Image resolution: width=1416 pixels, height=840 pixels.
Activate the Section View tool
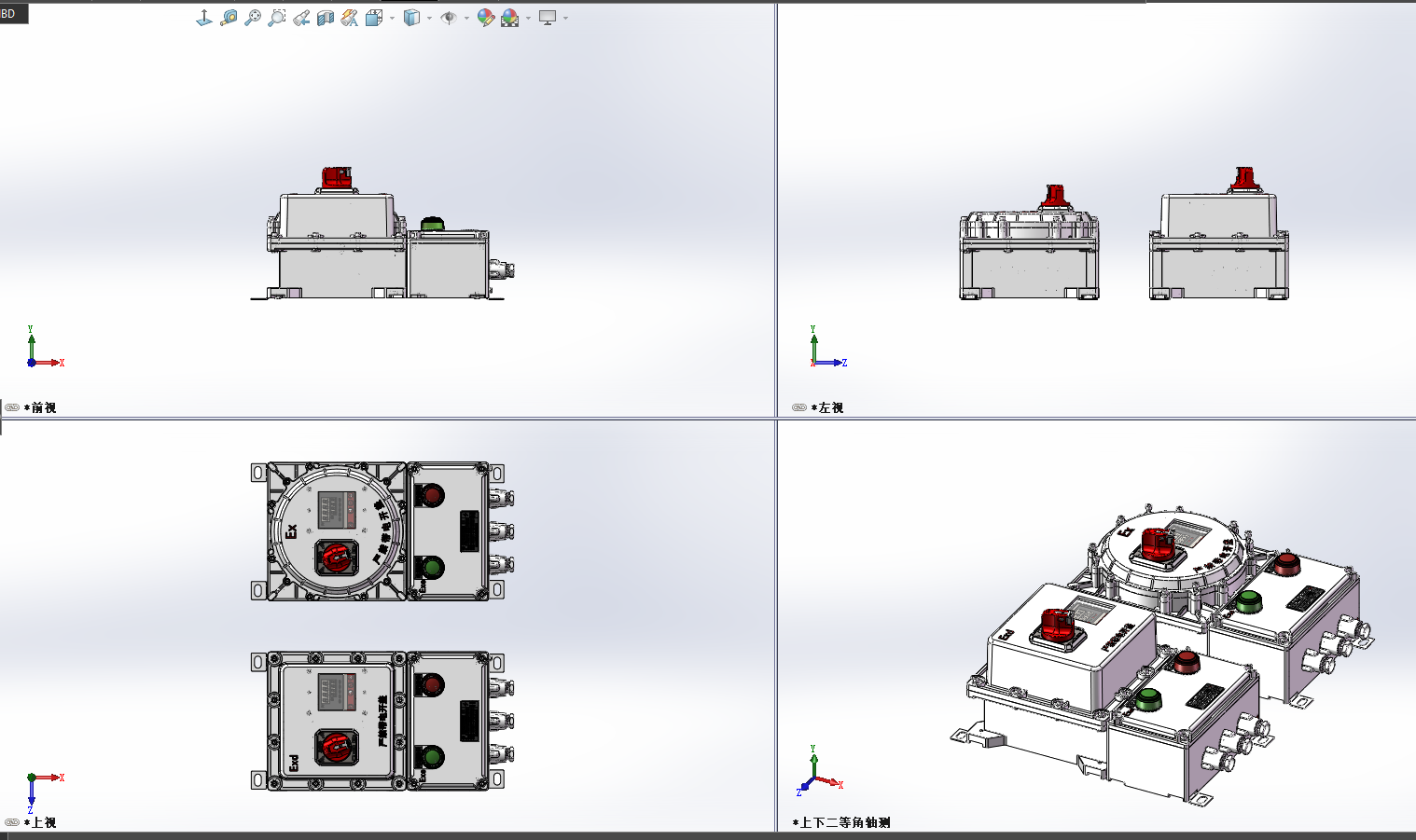pos(326,18)
